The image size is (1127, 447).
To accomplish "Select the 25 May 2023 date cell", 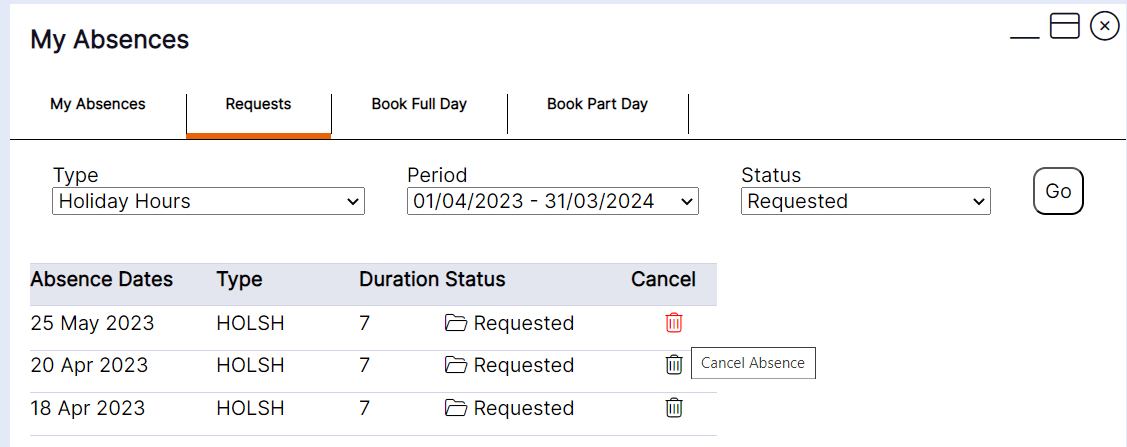I will point(92,323).
